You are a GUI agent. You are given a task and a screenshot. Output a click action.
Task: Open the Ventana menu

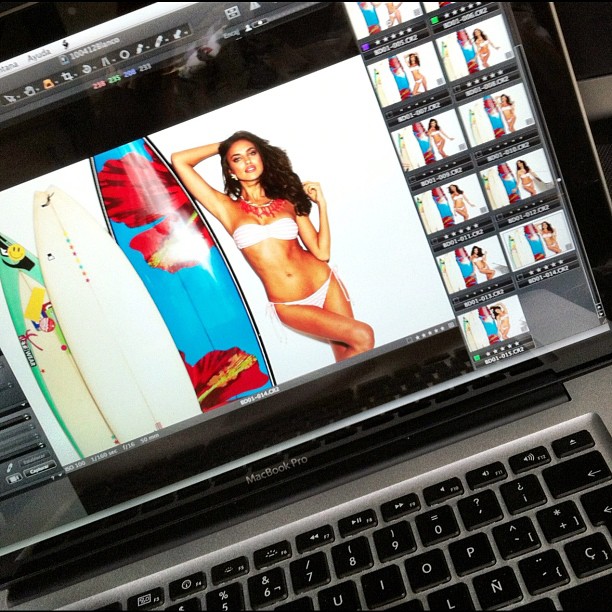click(x=9, y=67)
